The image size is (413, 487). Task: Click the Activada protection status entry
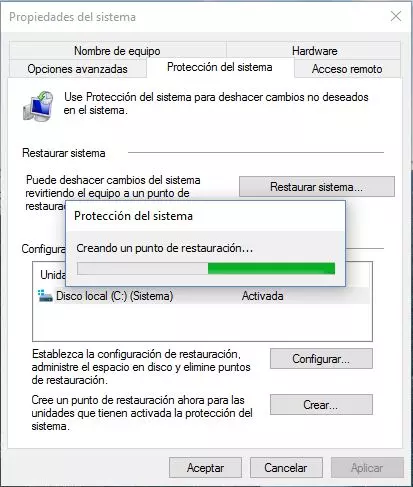[x=263, y=296]
